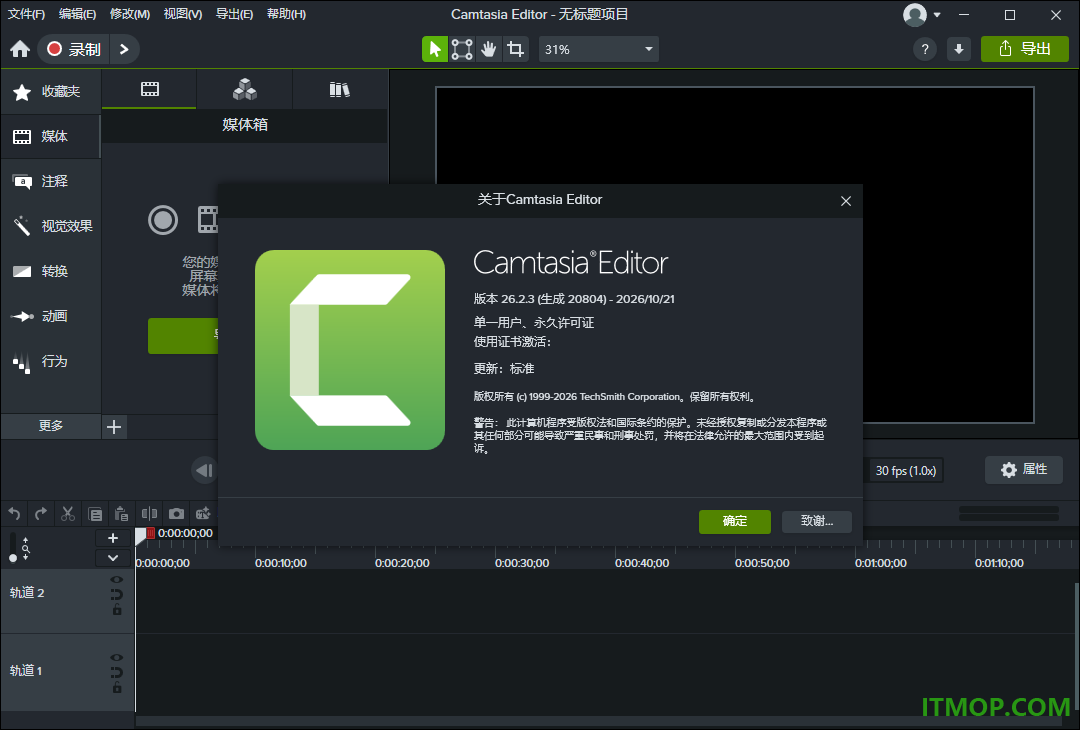Redo the last action
Viewport: 1080px width, 730px height.
click(41, 514)
